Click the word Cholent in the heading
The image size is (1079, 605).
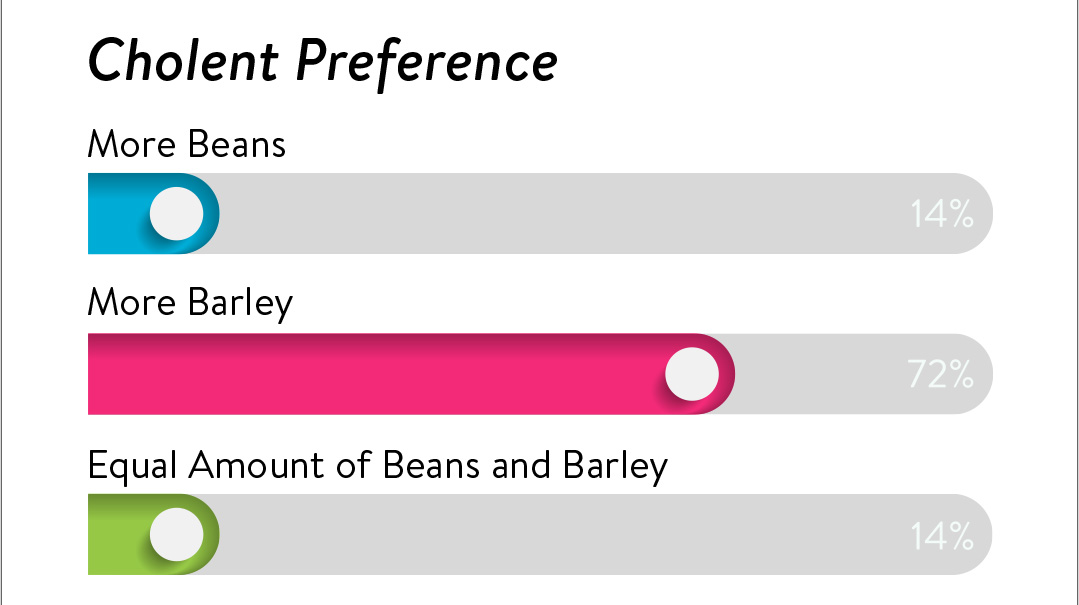tap(183, 60)
